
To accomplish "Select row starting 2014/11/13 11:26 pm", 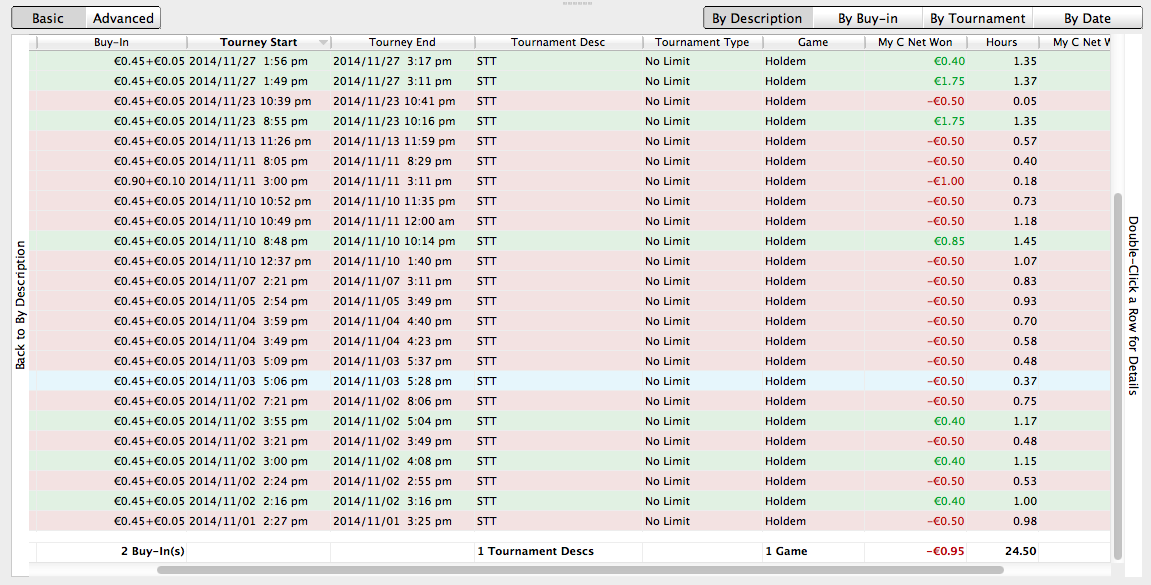I will click(570, 141).
